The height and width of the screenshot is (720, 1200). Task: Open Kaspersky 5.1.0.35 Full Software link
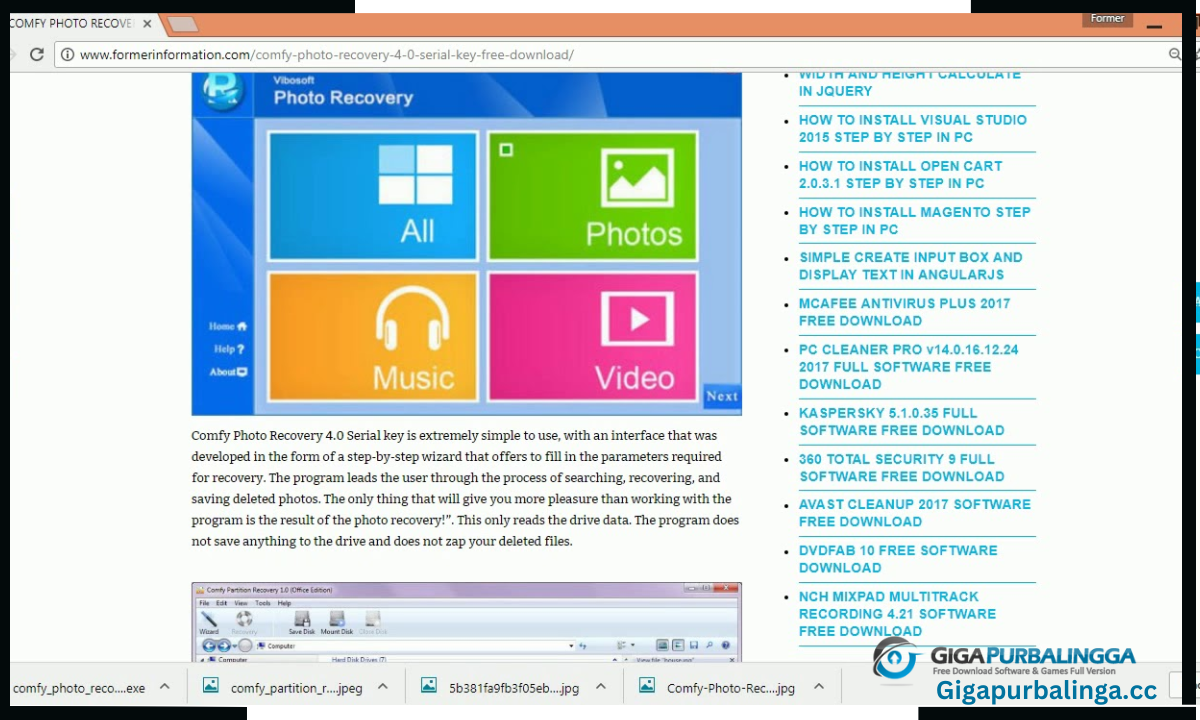(x=901, y=421)
